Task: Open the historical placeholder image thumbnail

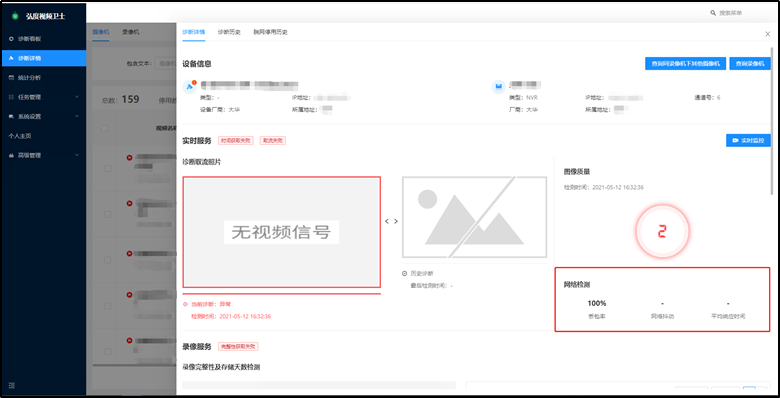Action: [474, 217]
